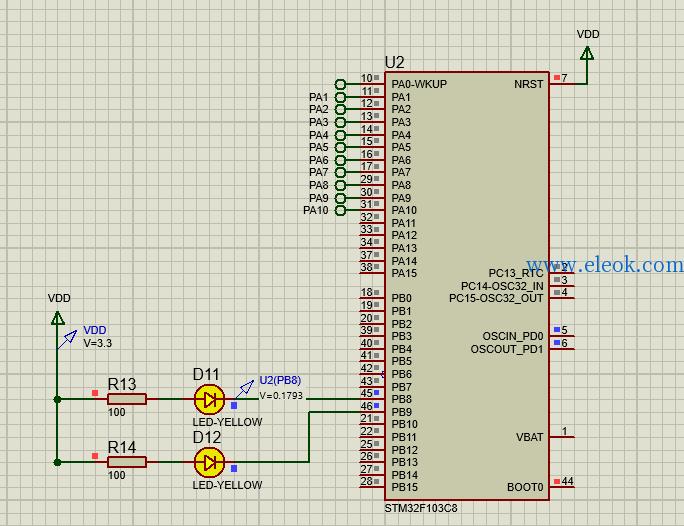Select the VDD power terminal above R13
The height and width of the screenshot is (526, 684).
[x=57, y=318]
